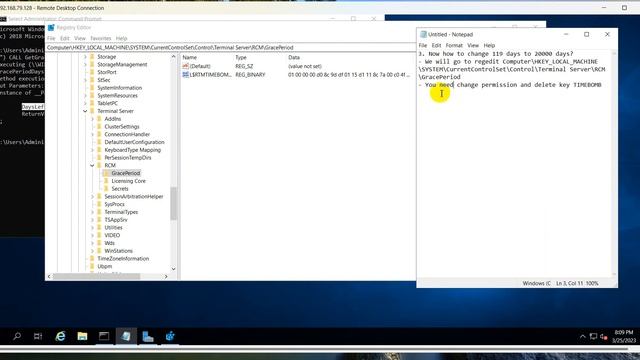Launch Internet Explorer from the taskbar
Screen dimensions: 640x360
(60, 336)
